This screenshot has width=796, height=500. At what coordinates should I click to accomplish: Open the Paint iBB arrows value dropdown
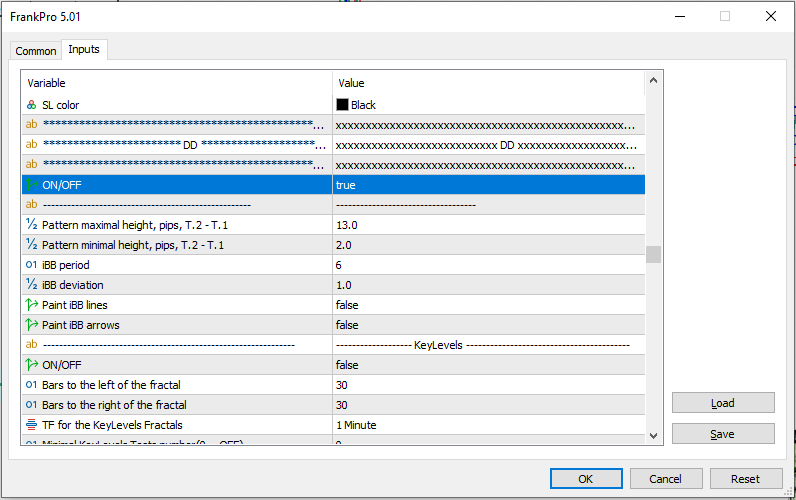point(488,325)
